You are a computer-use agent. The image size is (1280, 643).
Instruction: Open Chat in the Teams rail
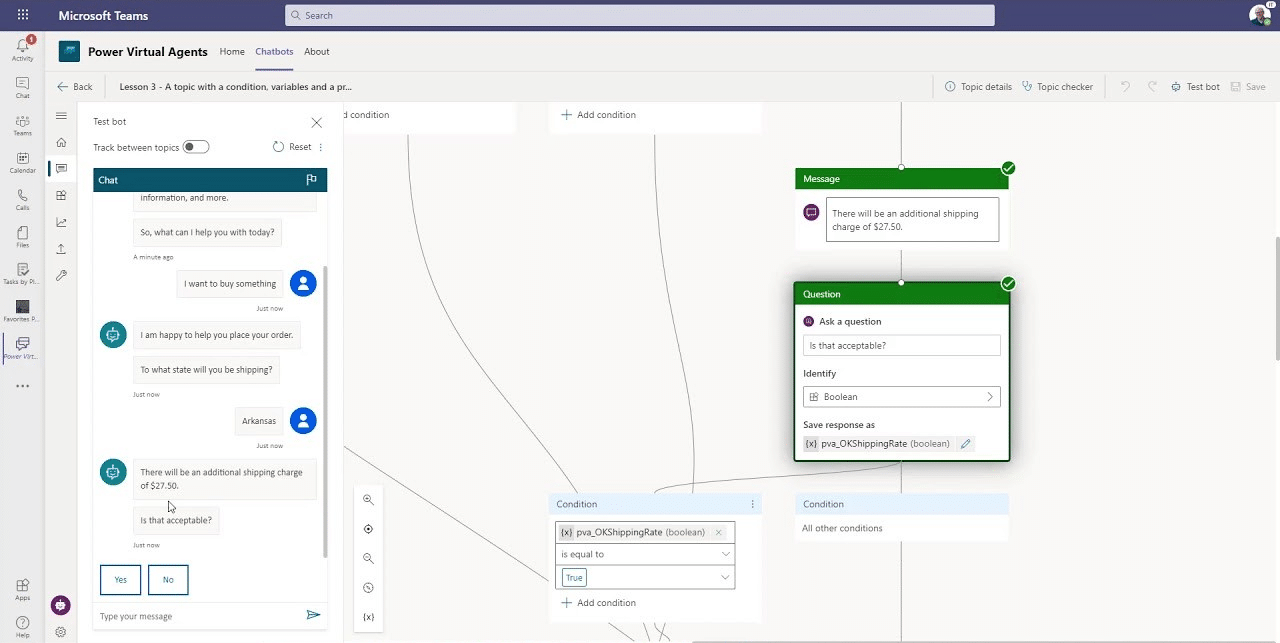pos(22,87)
